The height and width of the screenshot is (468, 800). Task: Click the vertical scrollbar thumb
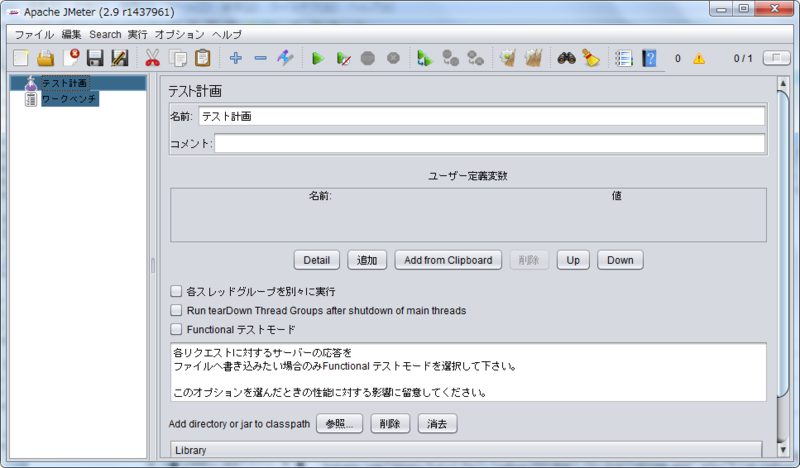coord(783,243)
